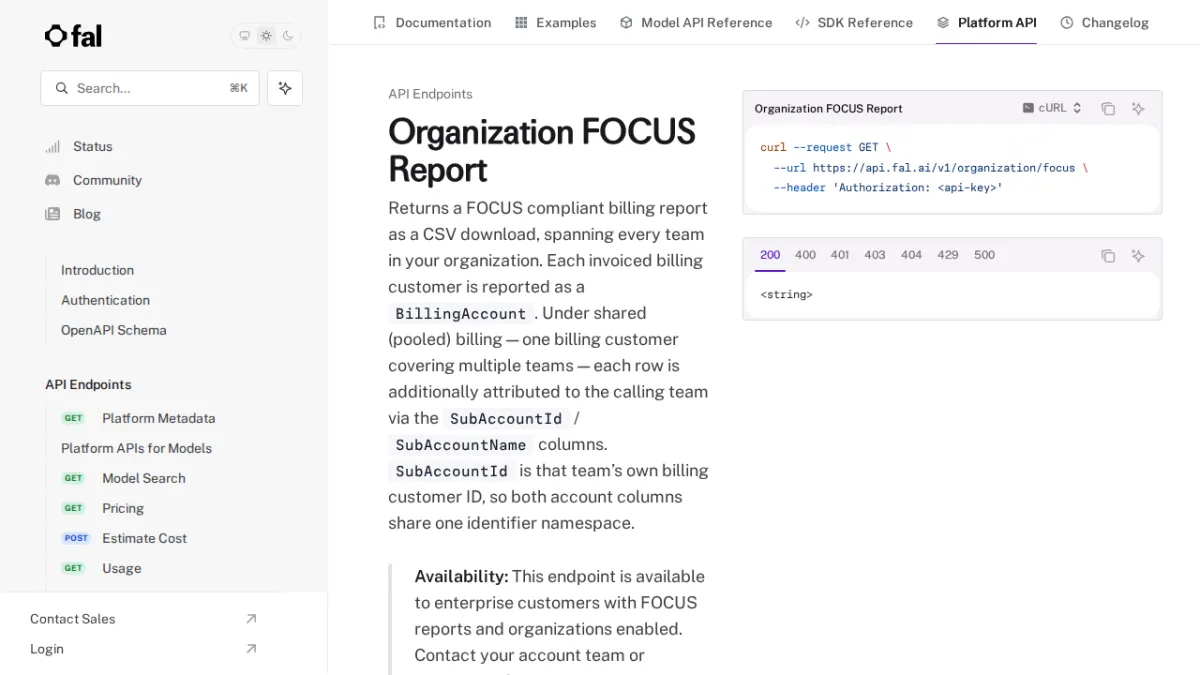Copy the cURL request code
The height and width of the screenshot is (675, 1200).
(x=1108, y=108)
